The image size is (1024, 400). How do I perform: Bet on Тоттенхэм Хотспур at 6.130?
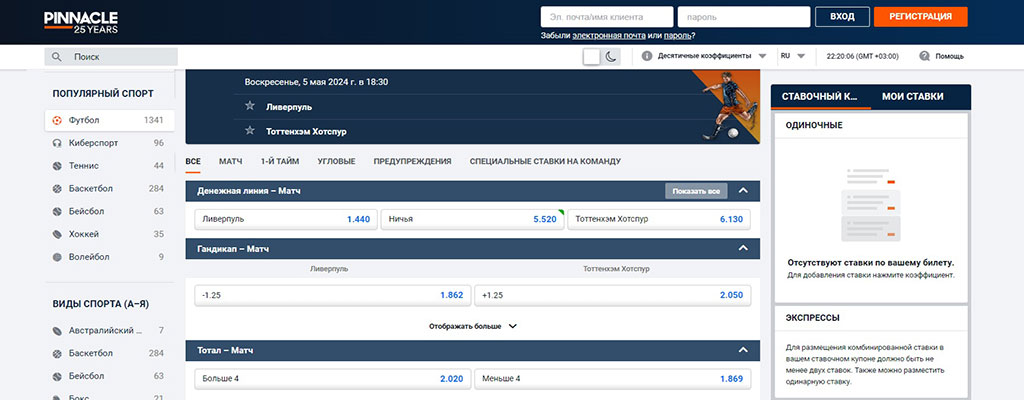click(659, 219)
